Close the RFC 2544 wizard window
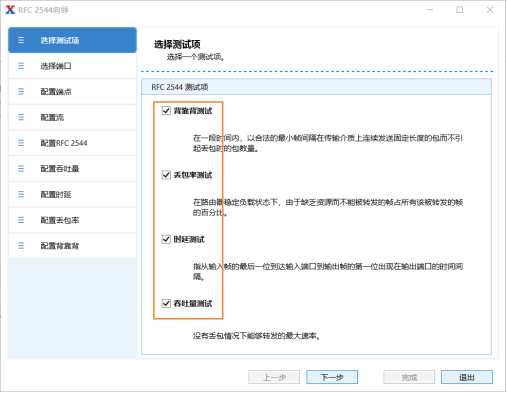Image resolution: width=507 pixels, height=393 pixels. (x=490, y=10)
